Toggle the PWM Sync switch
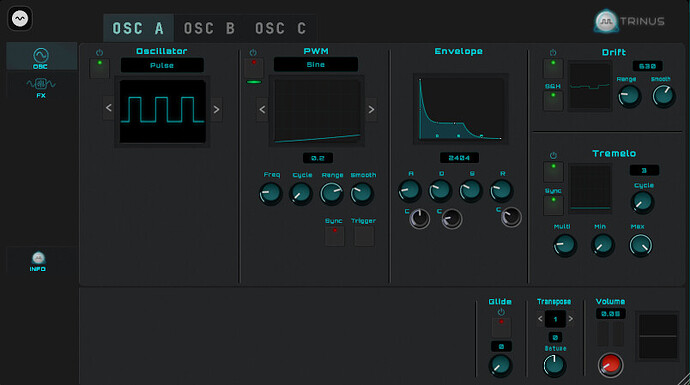 point(334,236)
